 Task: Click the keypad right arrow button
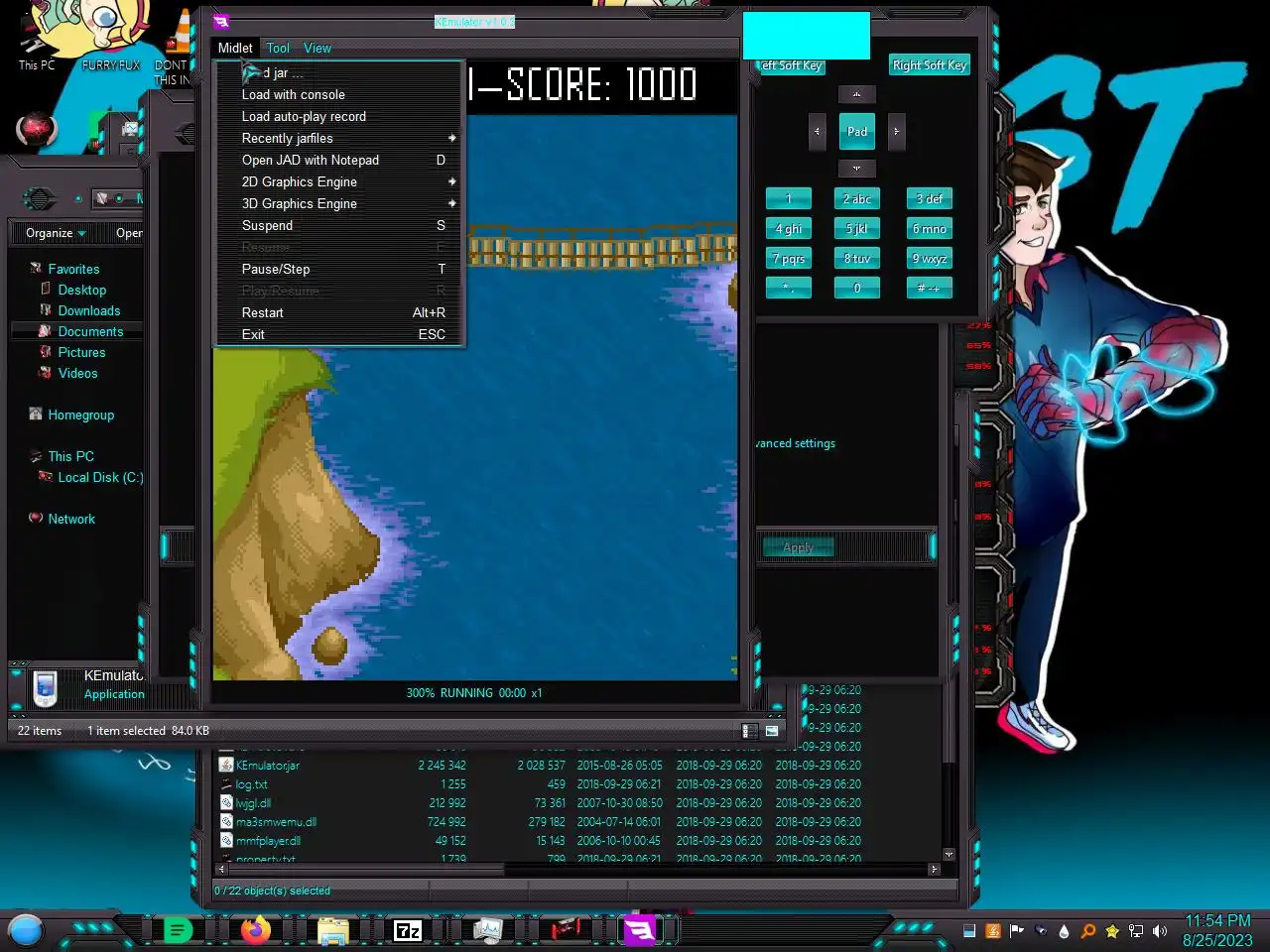coord(896,131)
